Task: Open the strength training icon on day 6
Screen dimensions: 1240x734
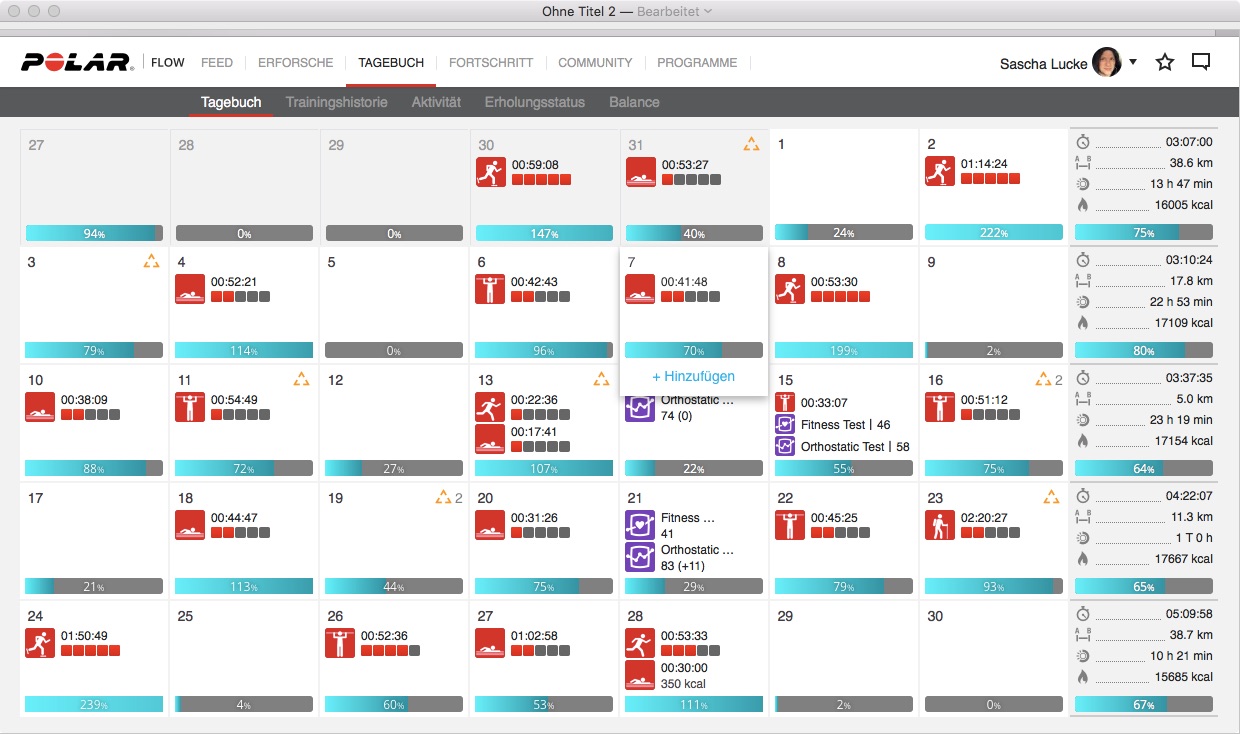Action: [x=490, y=288]
